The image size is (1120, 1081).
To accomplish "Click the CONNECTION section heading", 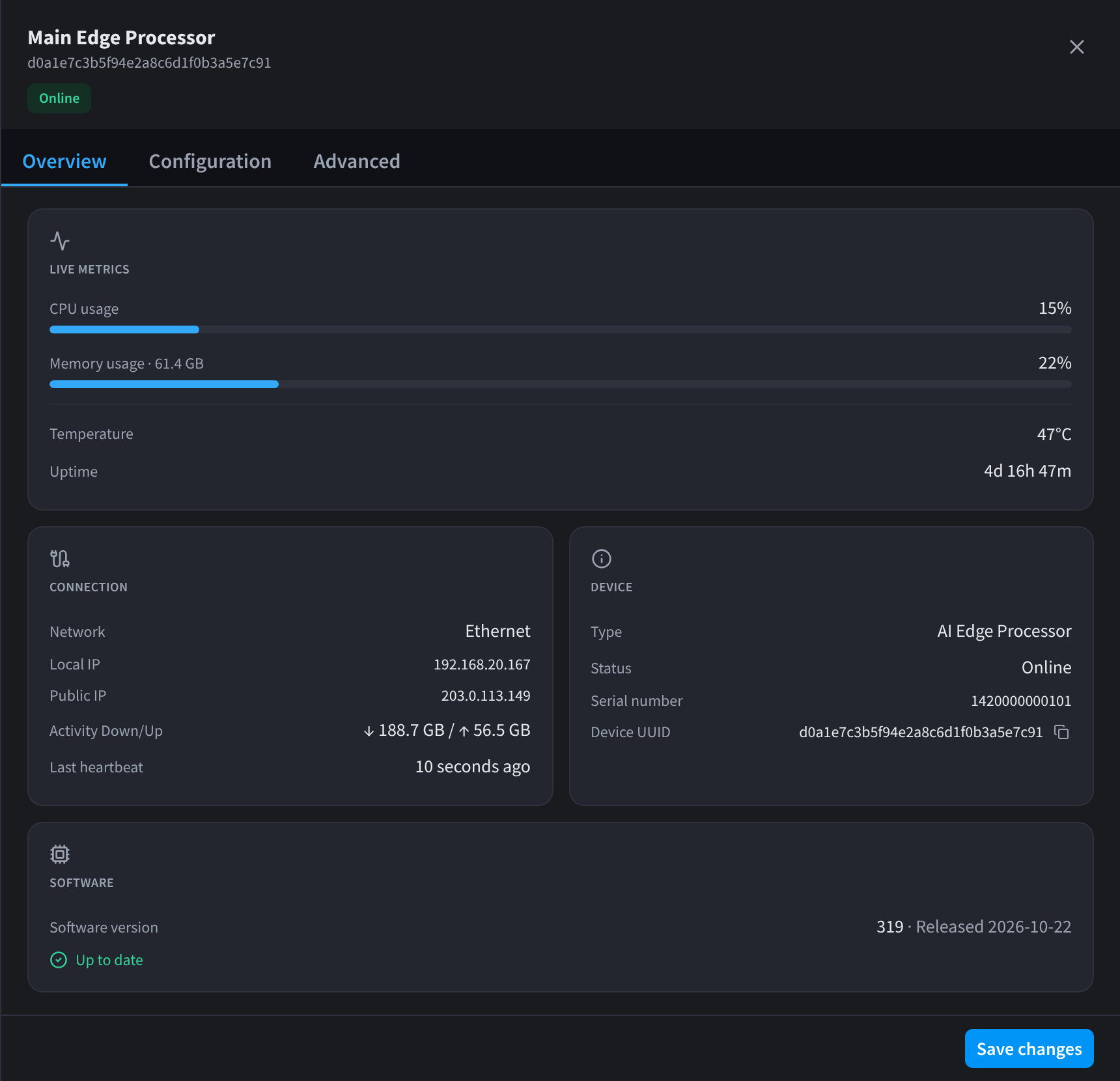I will click(89, 587).
